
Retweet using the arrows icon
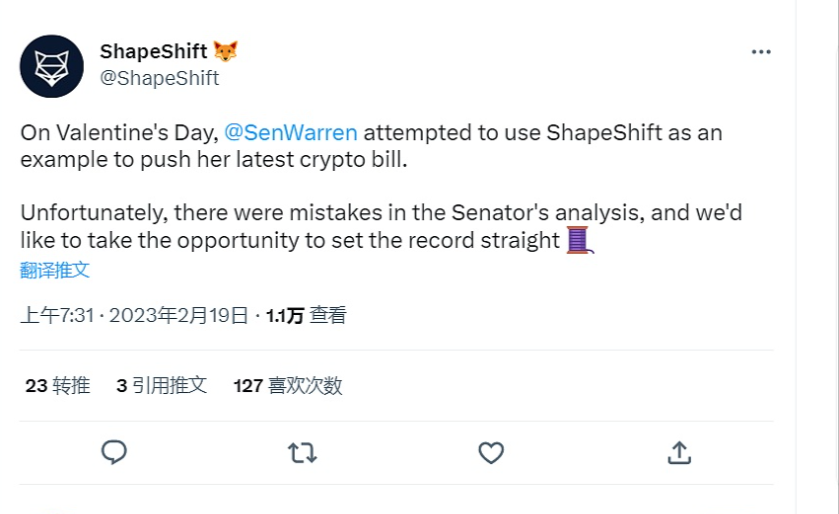click(302, 453)
